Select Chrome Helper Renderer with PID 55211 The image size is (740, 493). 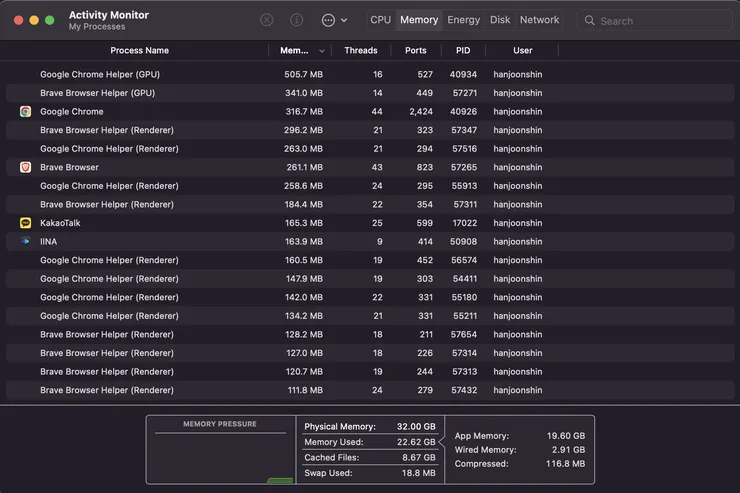370,316
